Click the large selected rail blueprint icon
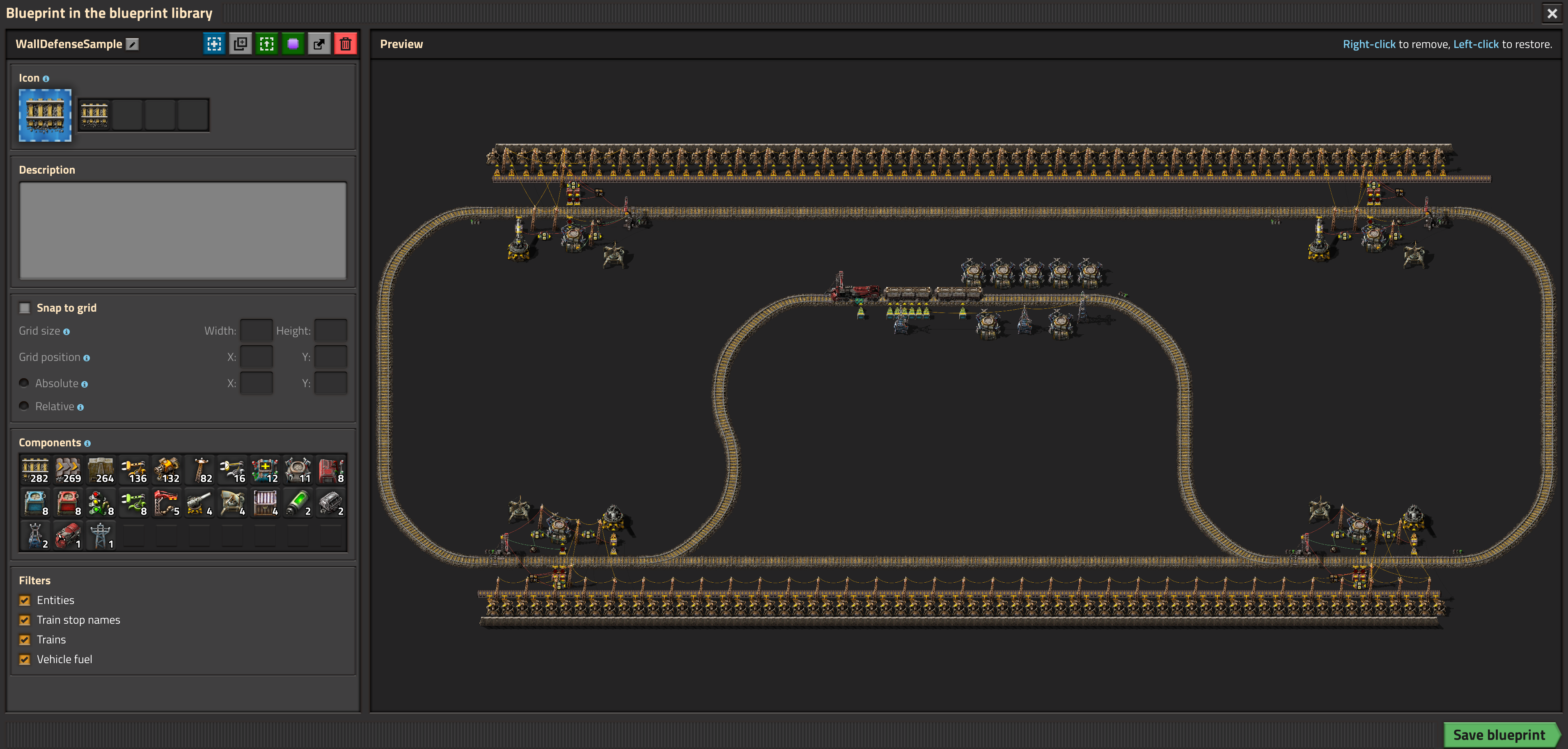 pos(45,115)
